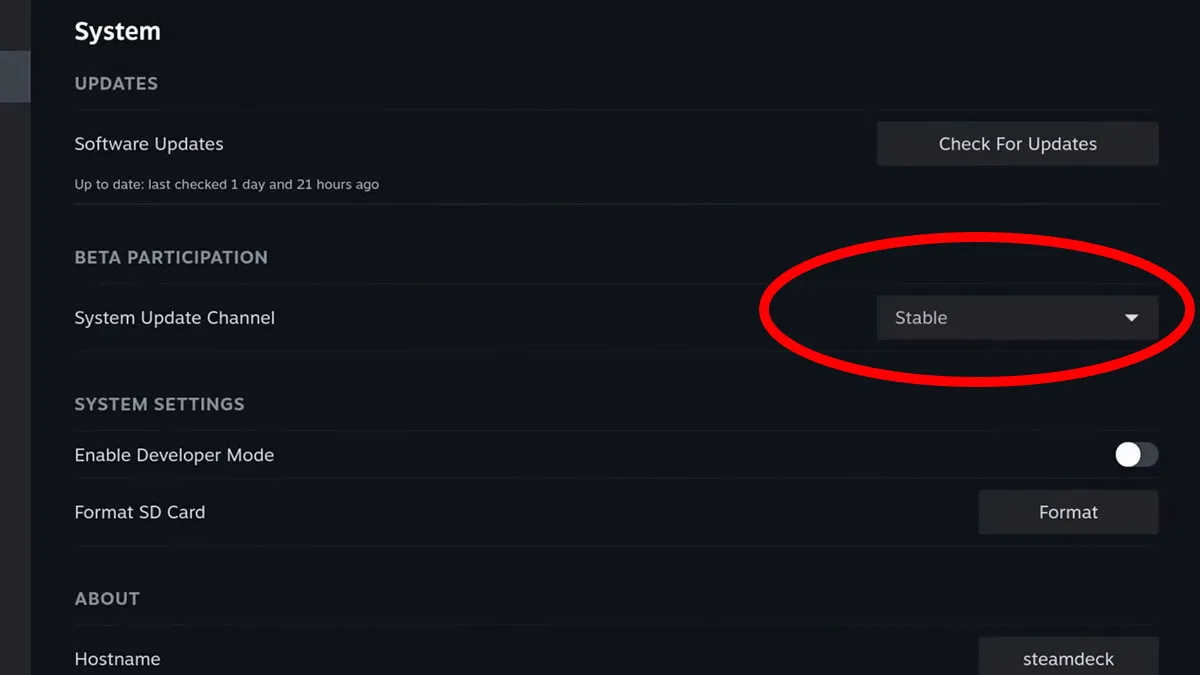The image size is (1200, 675).
Task: Click the 'Up to date: last checked' status text
Action: pos(226,184)
